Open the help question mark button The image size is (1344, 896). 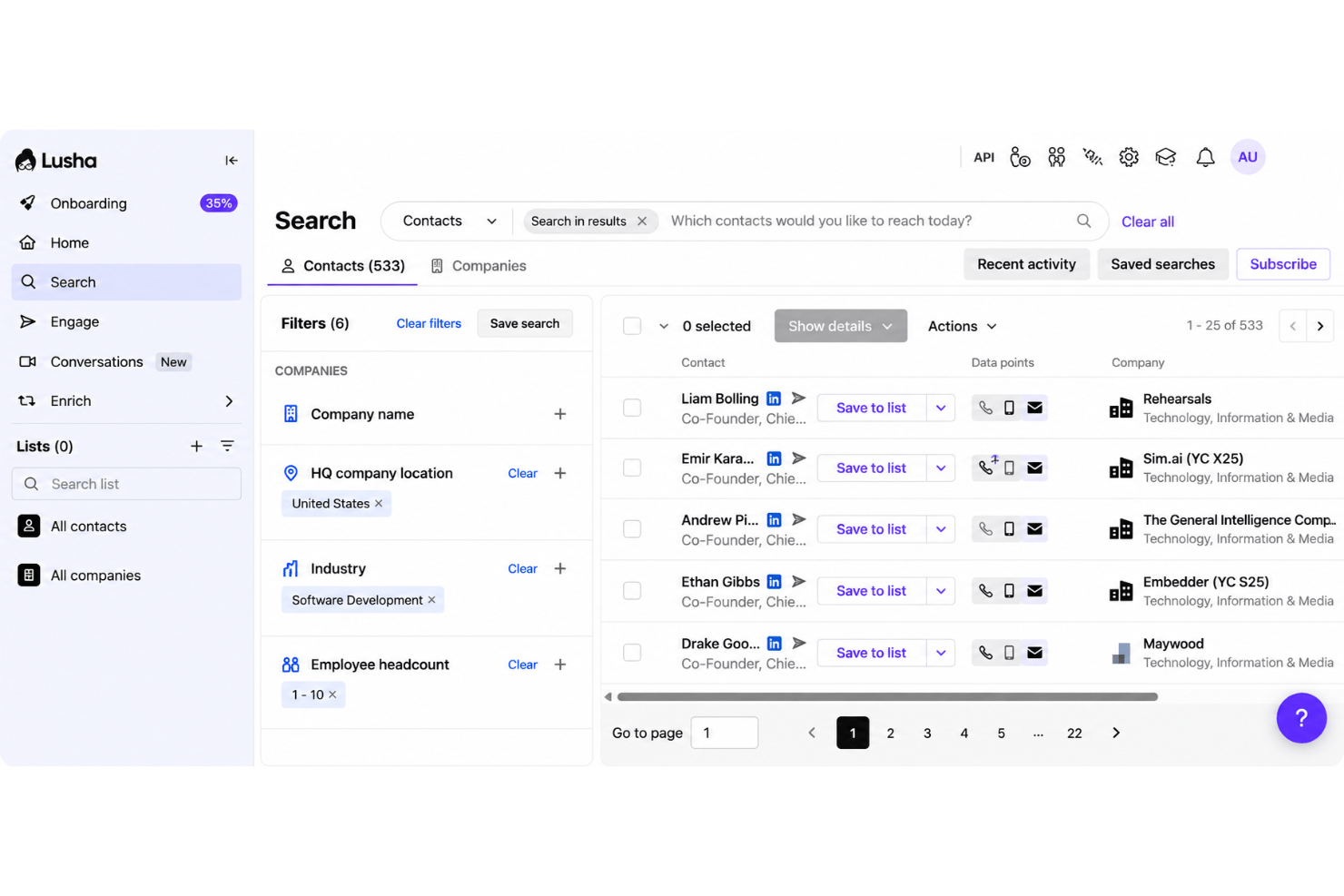click(1301, 718)
